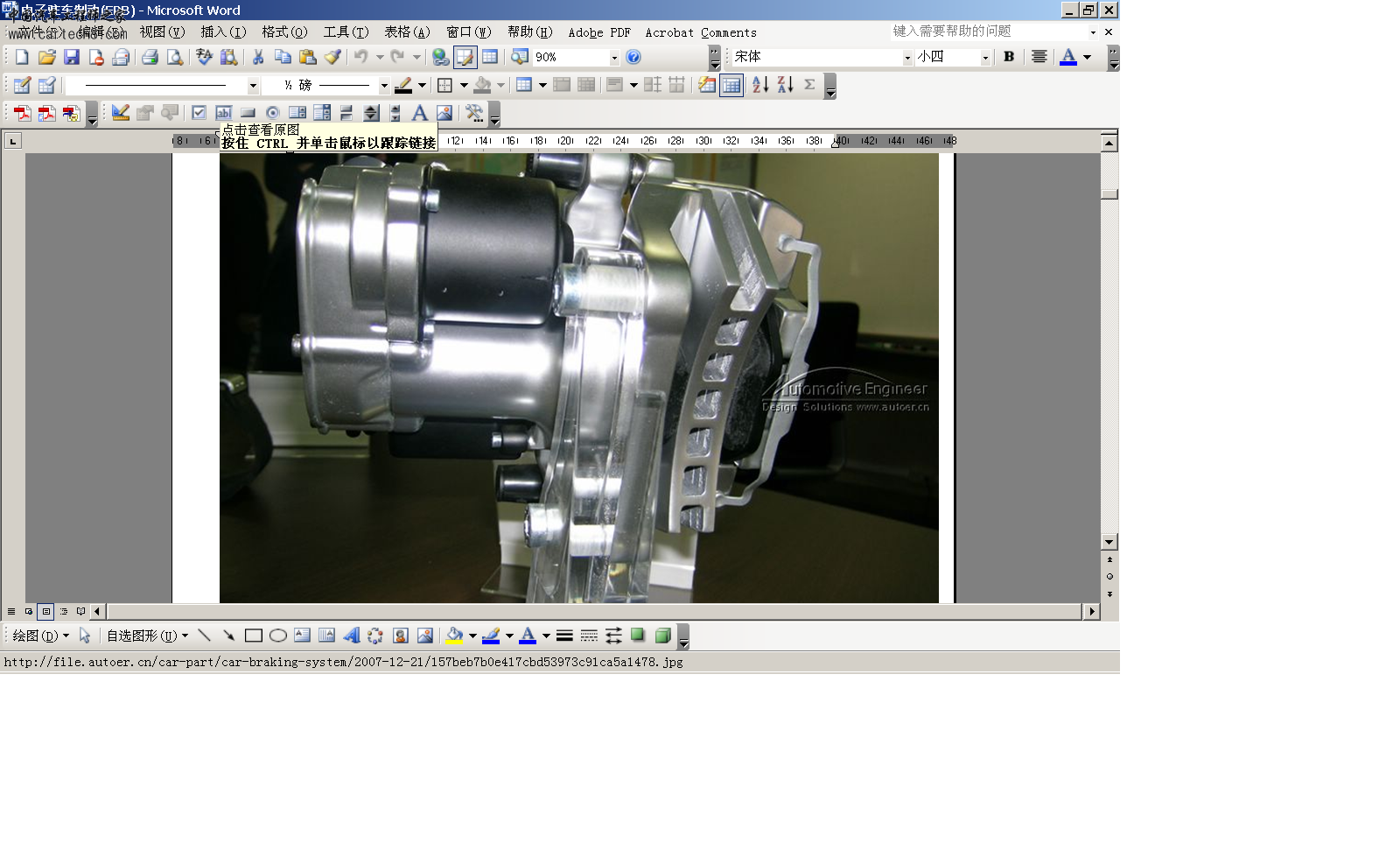Viewport: 1400px width, 843px height.
Task: Undo the last action
Action: coord(360,57)
